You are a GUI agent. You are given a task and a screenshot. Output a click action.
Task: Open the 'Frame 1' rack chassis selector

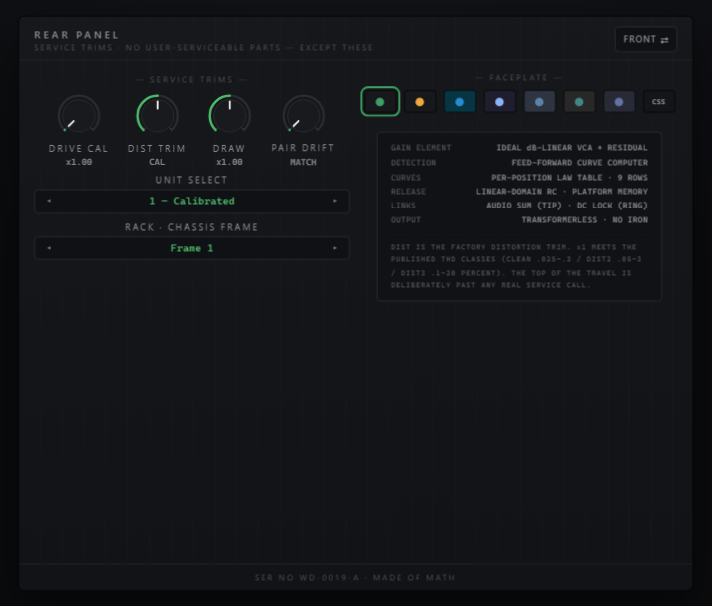(x=192, y=248)
